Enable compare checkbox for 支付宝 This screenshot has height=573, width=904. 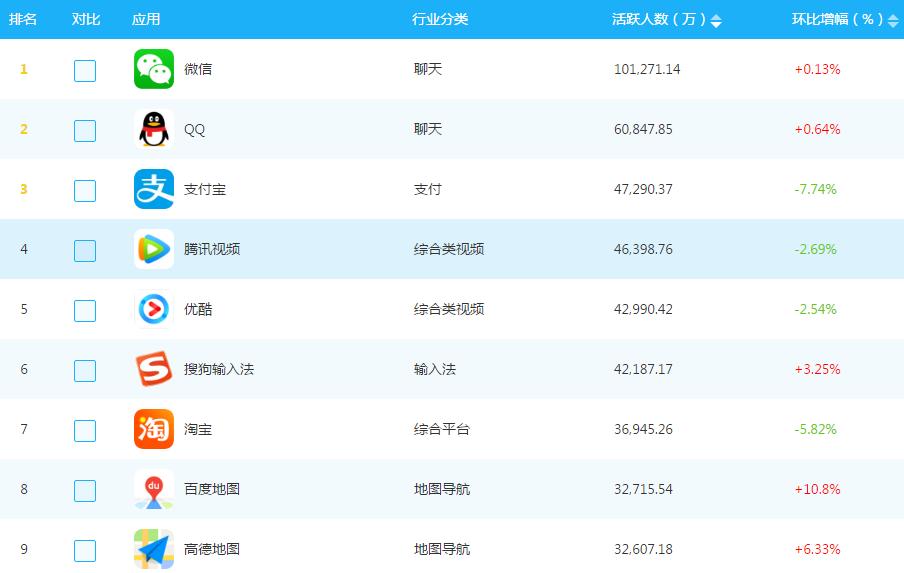click(x=85, y=191)
